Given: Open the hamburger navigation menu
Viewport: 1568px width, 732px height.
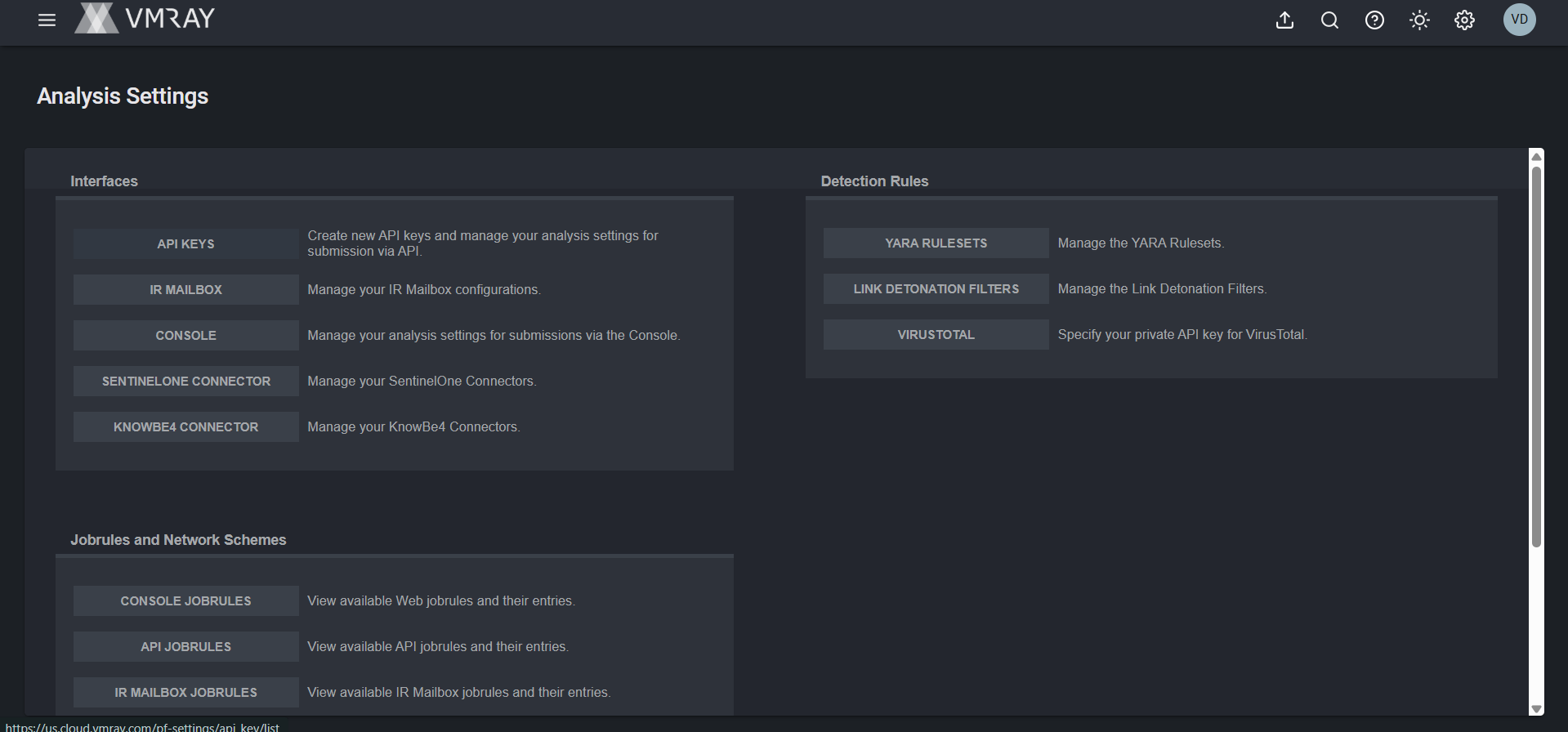Looking at the screenshot, I should pyautogui.click(x=47, y=20).
